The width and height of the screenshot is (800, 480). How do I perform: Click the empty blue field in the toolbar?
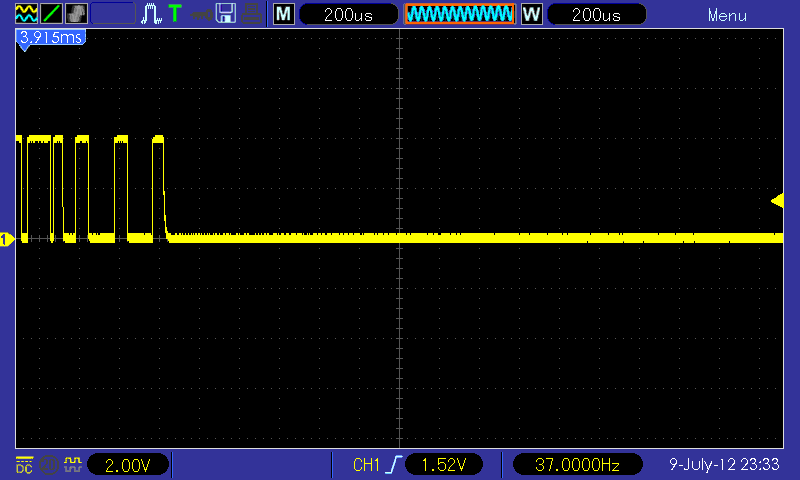point(113,14)
